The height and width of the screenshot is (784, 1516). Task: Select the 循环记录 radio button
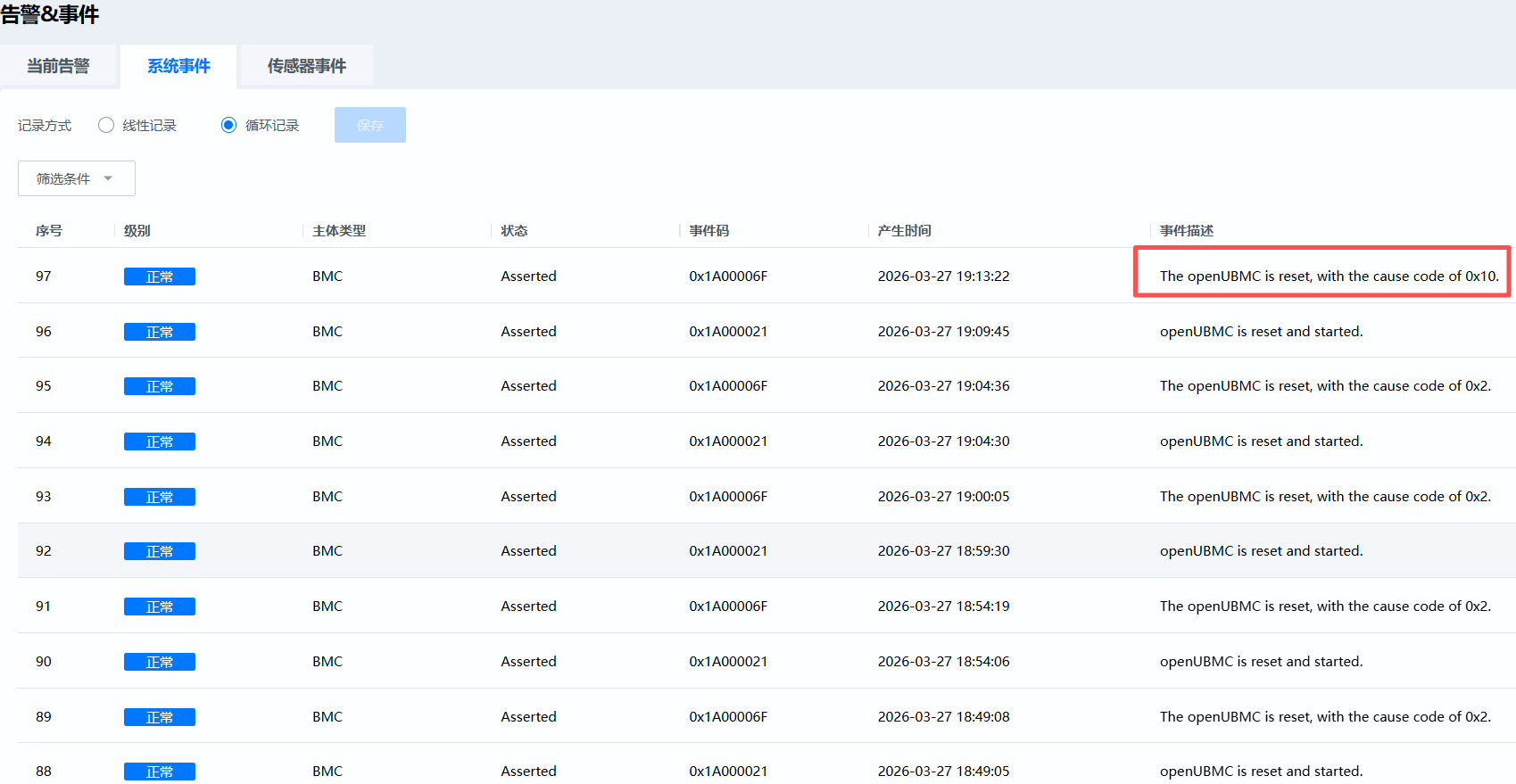click(x=229, y=125)
